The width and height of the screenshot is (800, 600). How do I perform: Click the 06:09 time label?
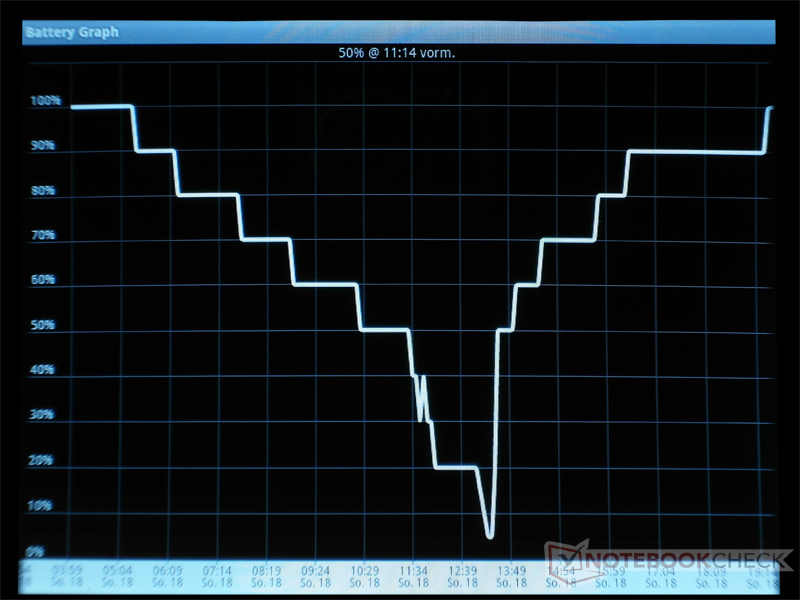coord(167,571)
